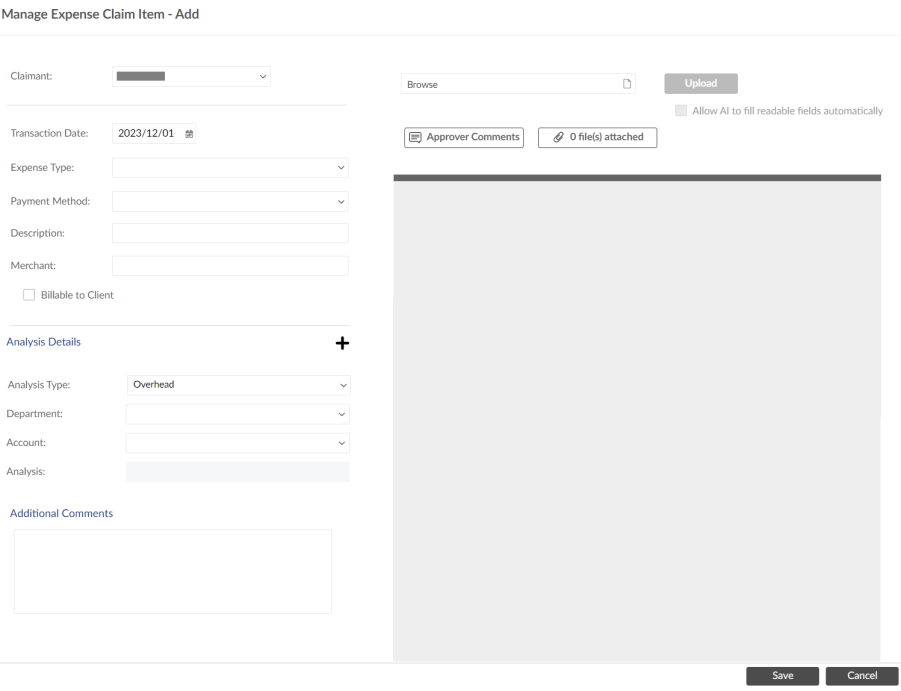Click into the Merchant input field

point(230,265)
